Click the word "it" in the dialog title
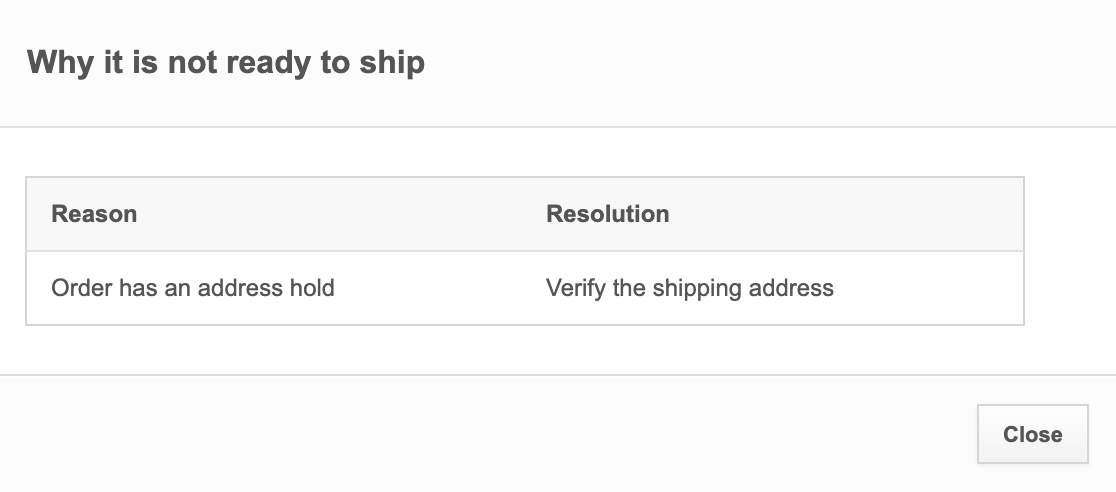The height and width of the screenshot is (492, 1116). (x=110, y=63)
